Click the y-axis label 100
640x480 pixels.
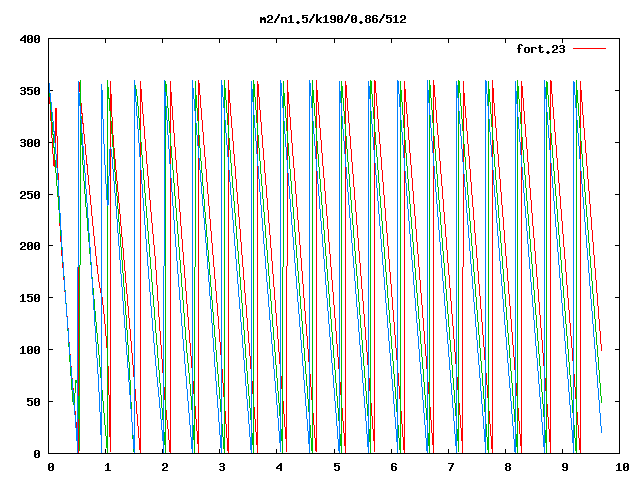[30, 350]
